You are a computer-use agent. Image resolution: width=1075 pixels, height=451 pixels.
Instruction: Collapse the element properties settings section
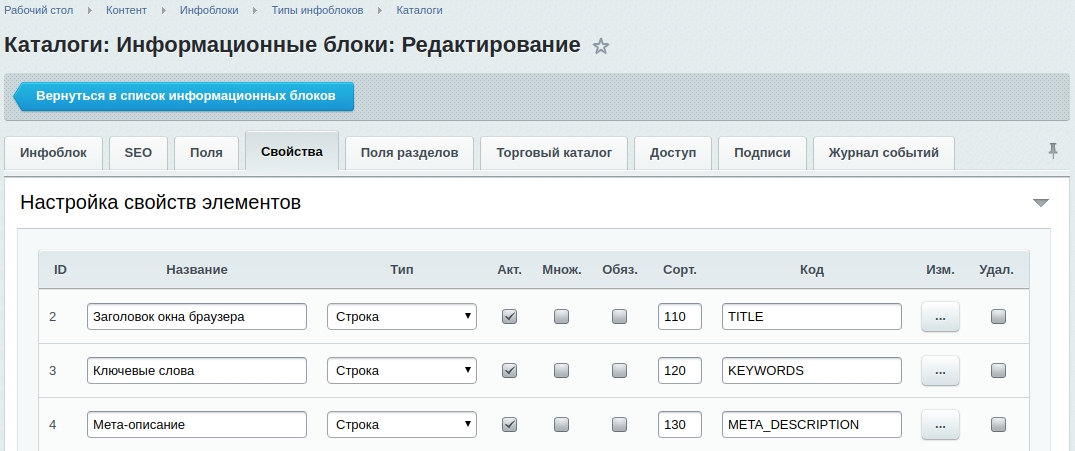[x=1040, y=203]
